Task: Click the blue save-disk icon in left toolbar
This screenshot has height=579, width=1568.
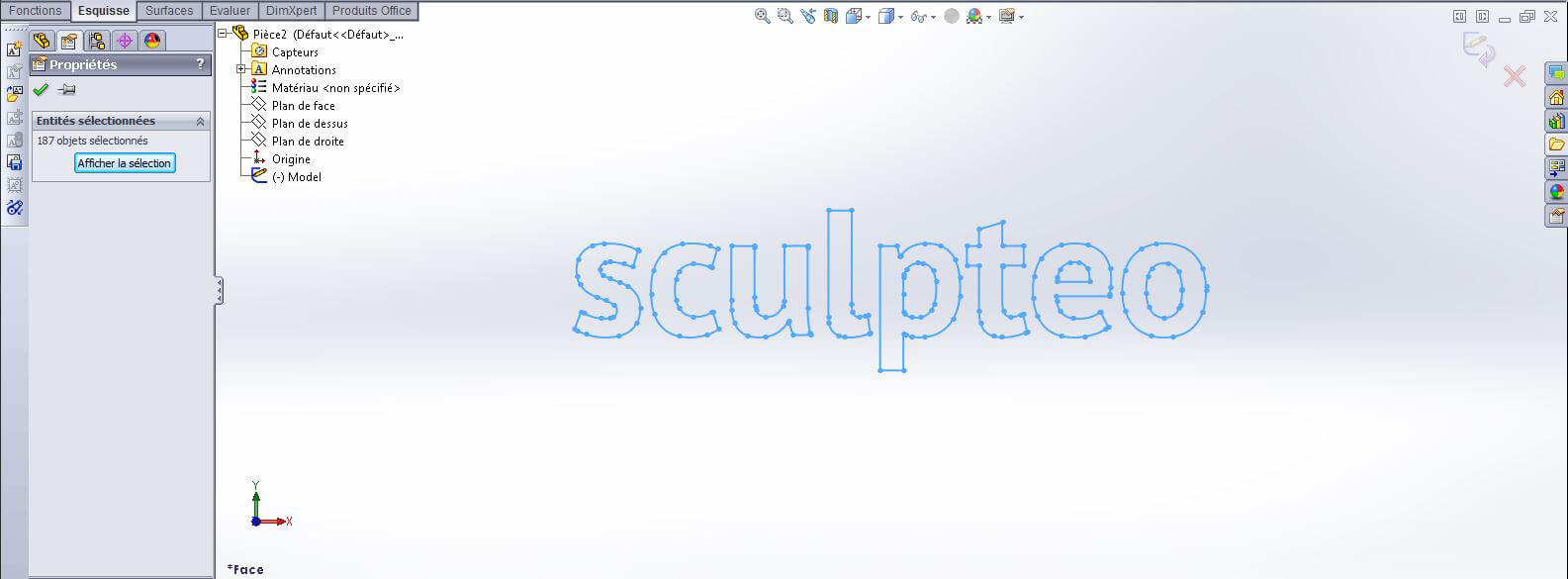Action: click(14, 162)
